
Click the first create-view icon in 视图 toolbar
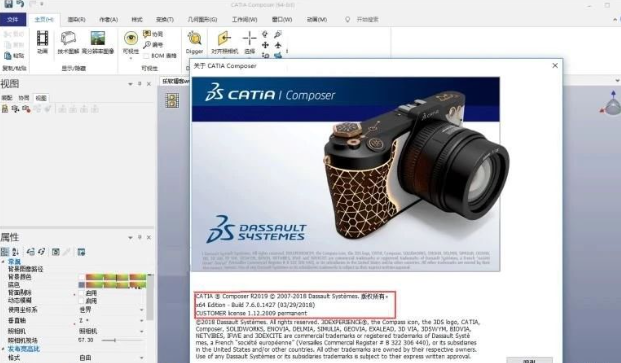5,109
